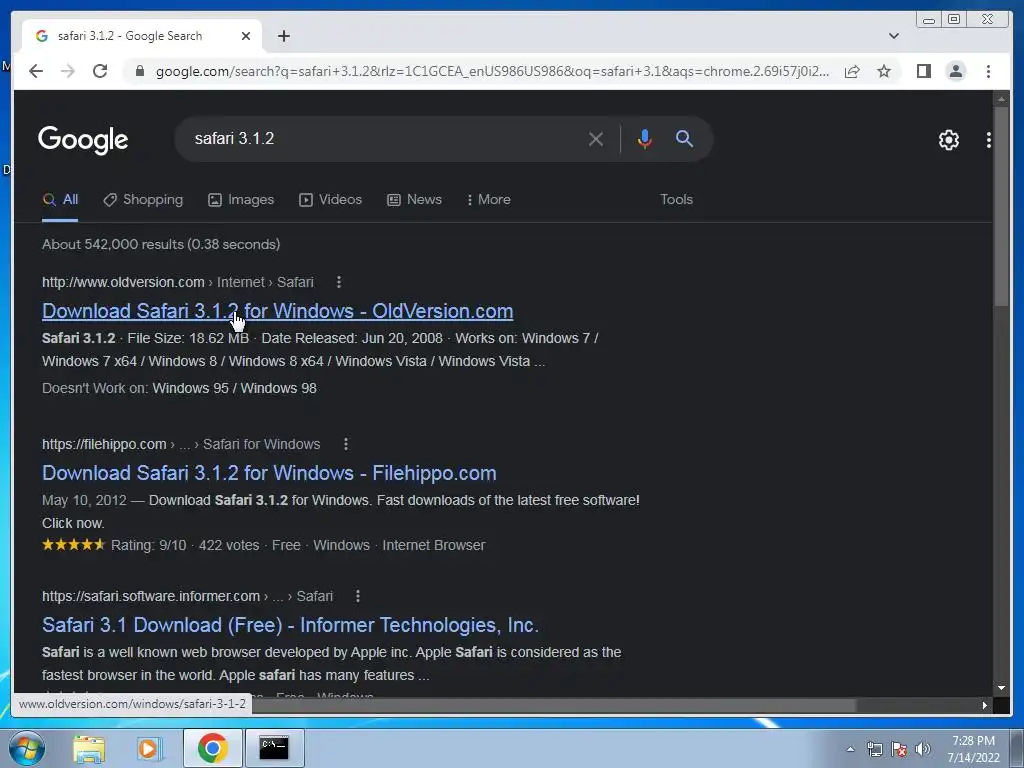
Task: Close the safari 3.1.2 Google Search tab
Action: pyautogui.click(x=246, y=36)
